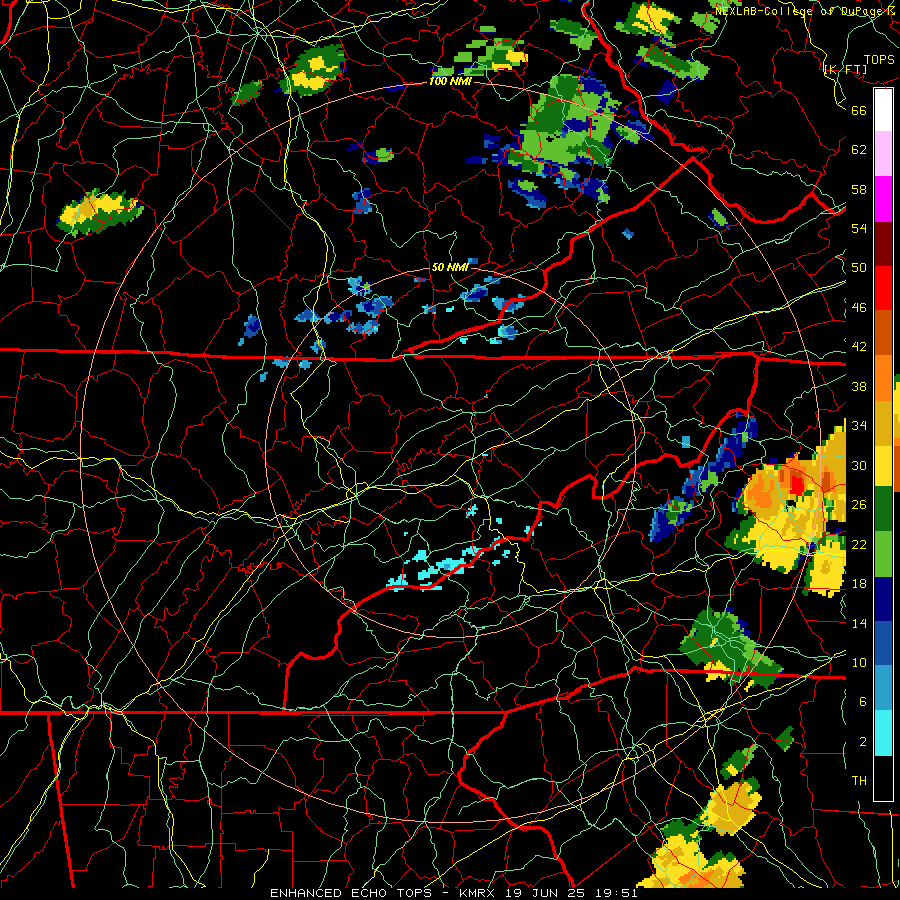900x900 pixels.
Task: Click the 54 legend value
Action: [x=859, y=228]
